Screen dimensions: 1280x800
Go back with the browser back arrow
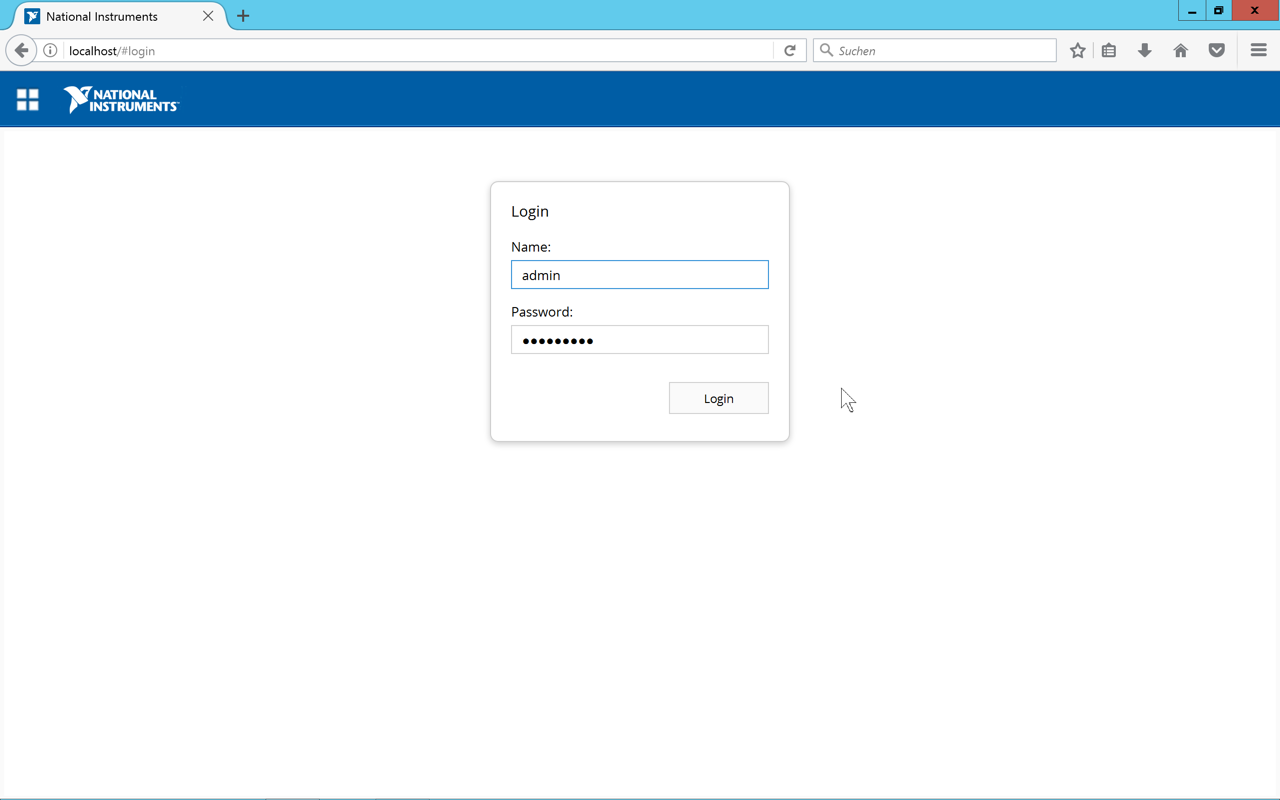(x=21, y=50)
